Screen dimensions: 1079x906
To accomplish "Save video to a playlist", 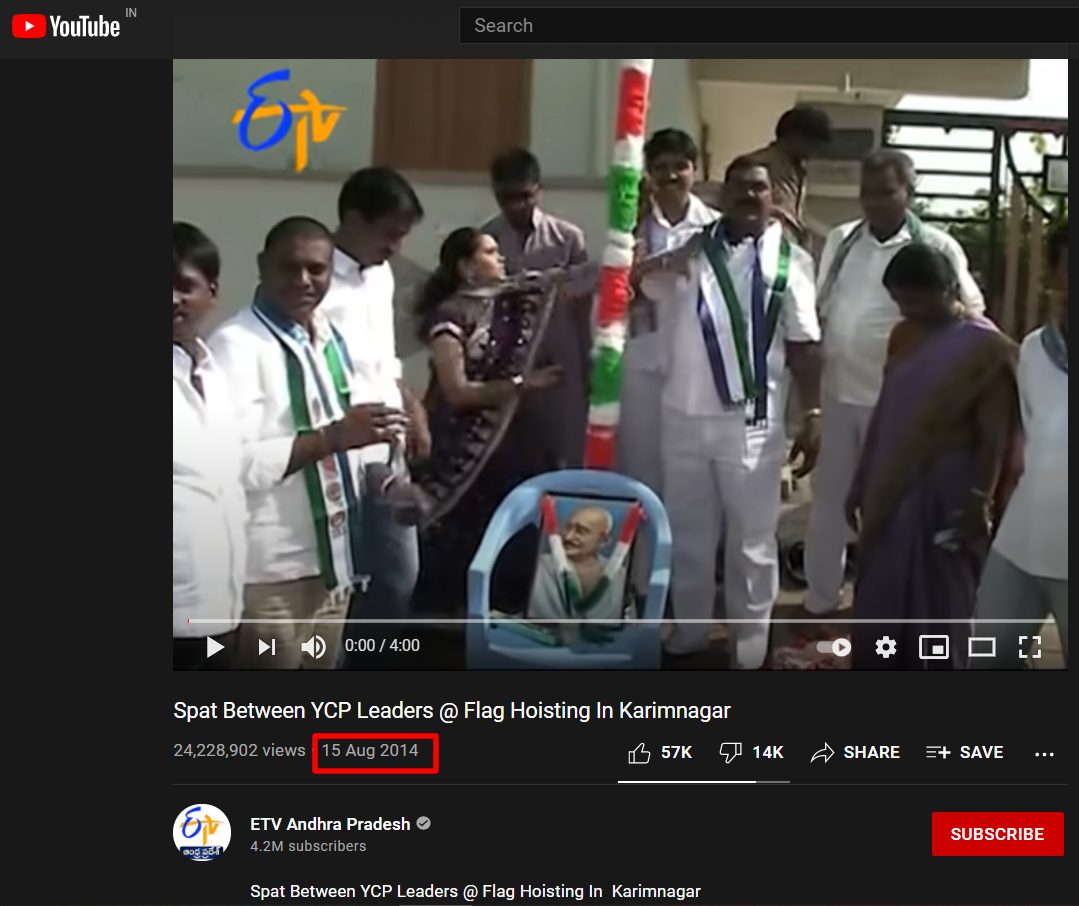I will coord(964,753).
